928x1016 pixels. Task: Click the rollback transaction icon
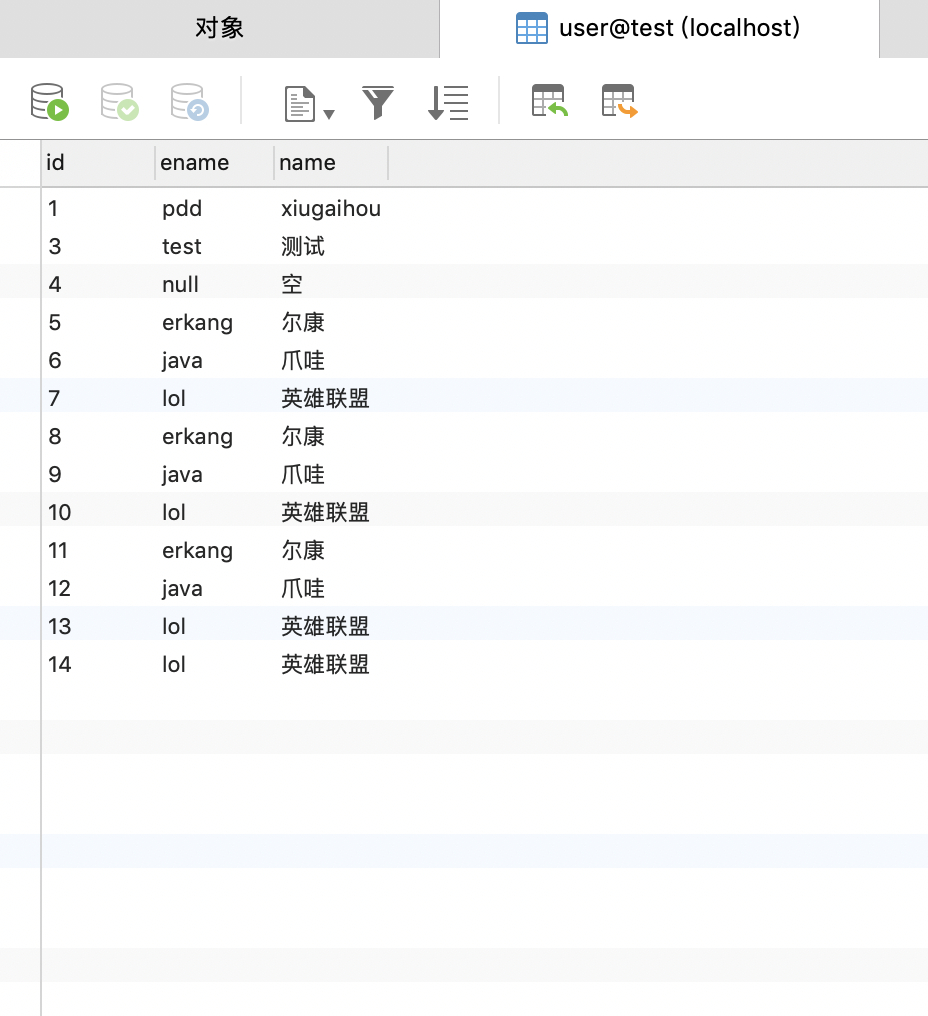click(190, 102)
